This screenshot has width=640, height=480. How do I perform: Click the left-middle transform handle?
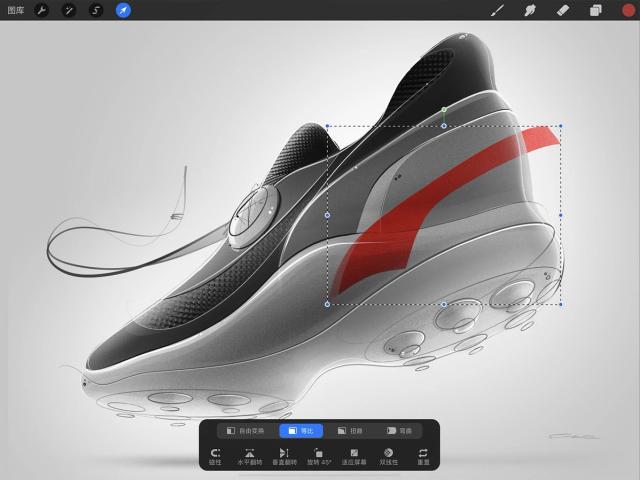pyautogui.click(x=327, y=215)
